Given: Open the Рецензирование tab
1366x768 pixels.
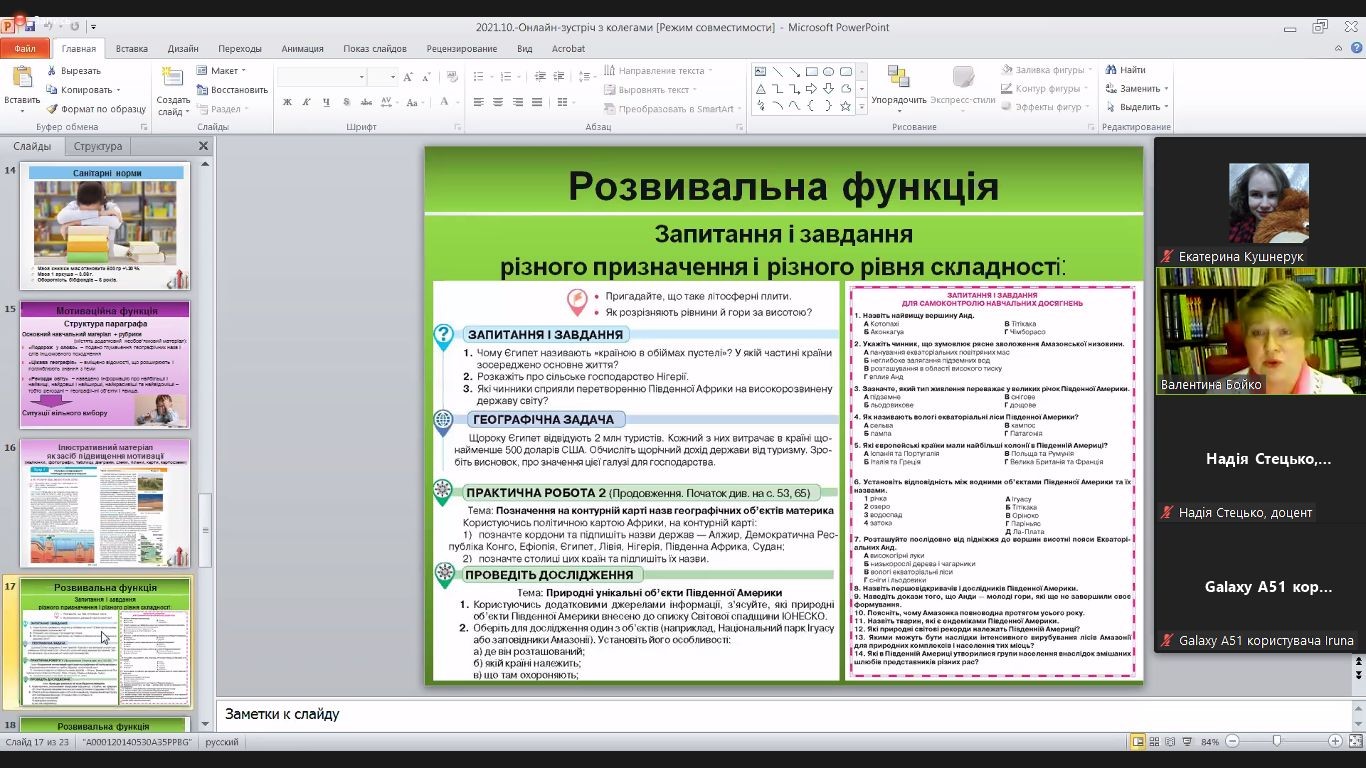Looking at the screenshot, I should click(461, 48).
